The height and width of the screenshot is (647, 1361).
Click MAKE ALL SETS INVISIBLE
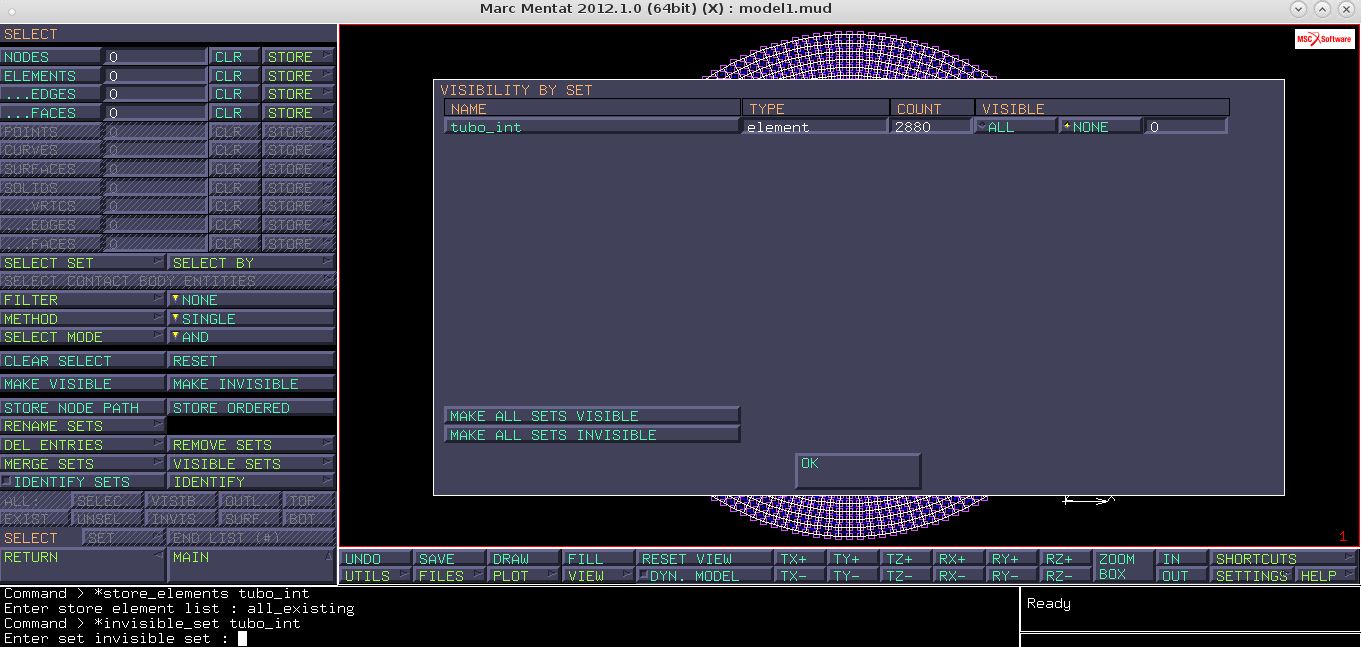[x=591, y=435]
